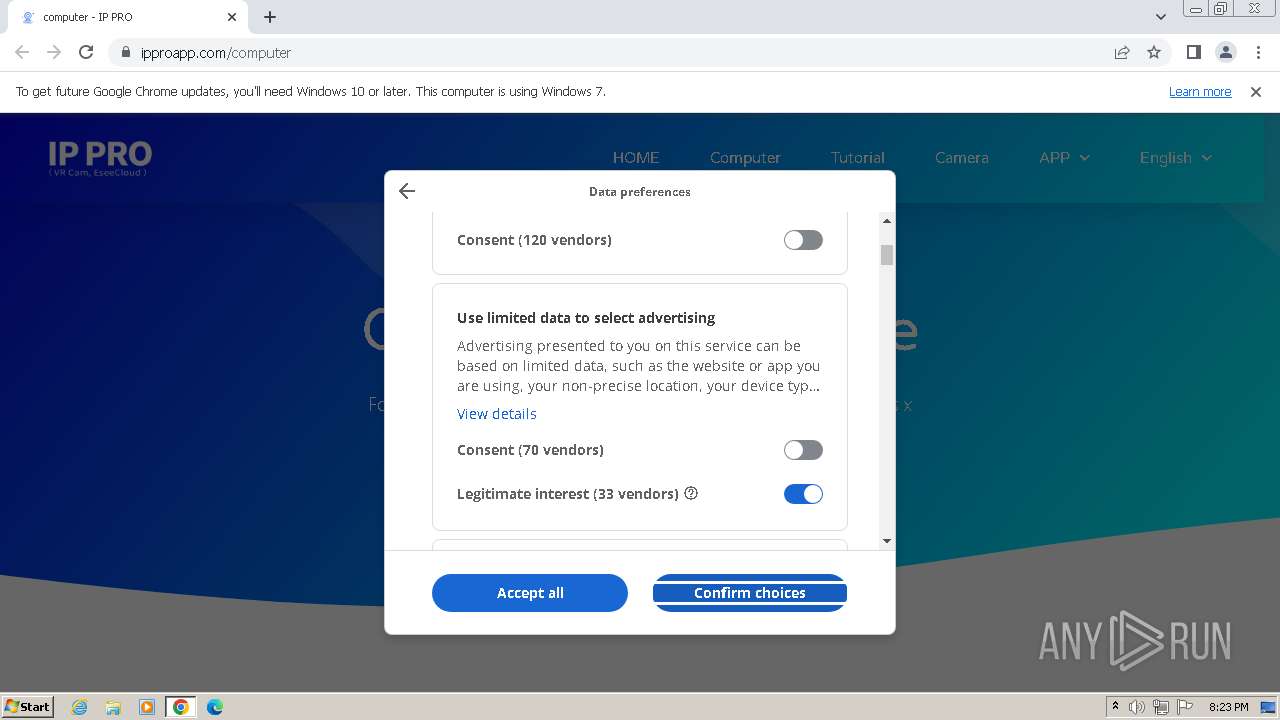Open Chrome profile avatar
Screen dimensions: 1280x720
(x=1226, y=52)
